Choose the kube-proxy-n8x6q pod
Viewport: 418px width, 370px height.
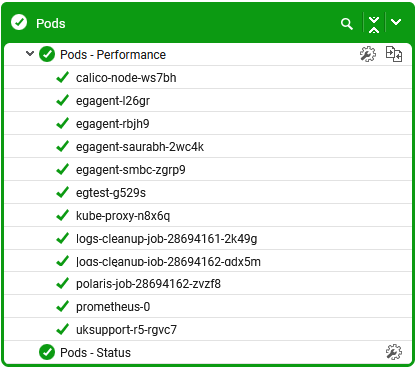pyautogui.click(x=123, y=216)
